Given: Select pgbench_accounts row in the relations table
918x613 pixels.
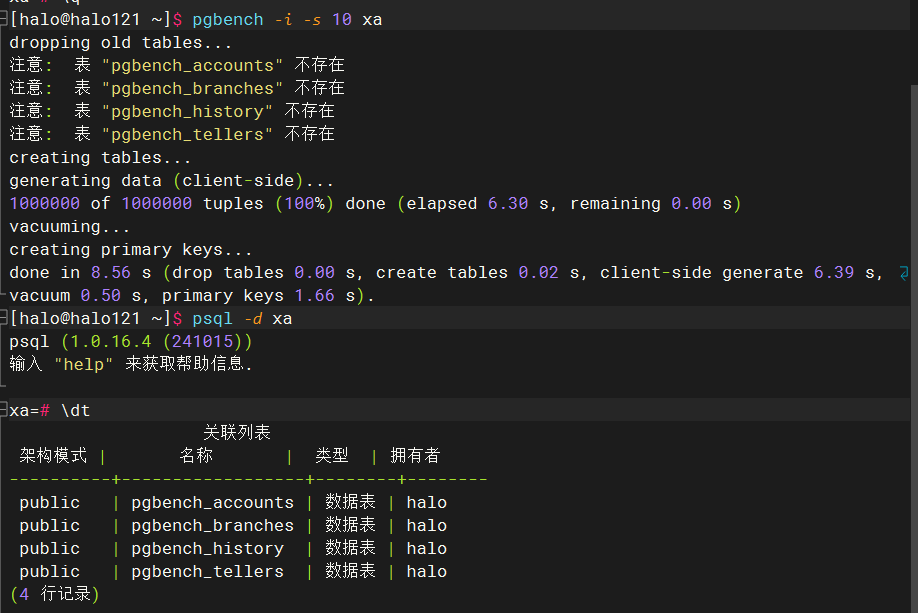Looking at the screenshot, I should click(x=212, y=503).
